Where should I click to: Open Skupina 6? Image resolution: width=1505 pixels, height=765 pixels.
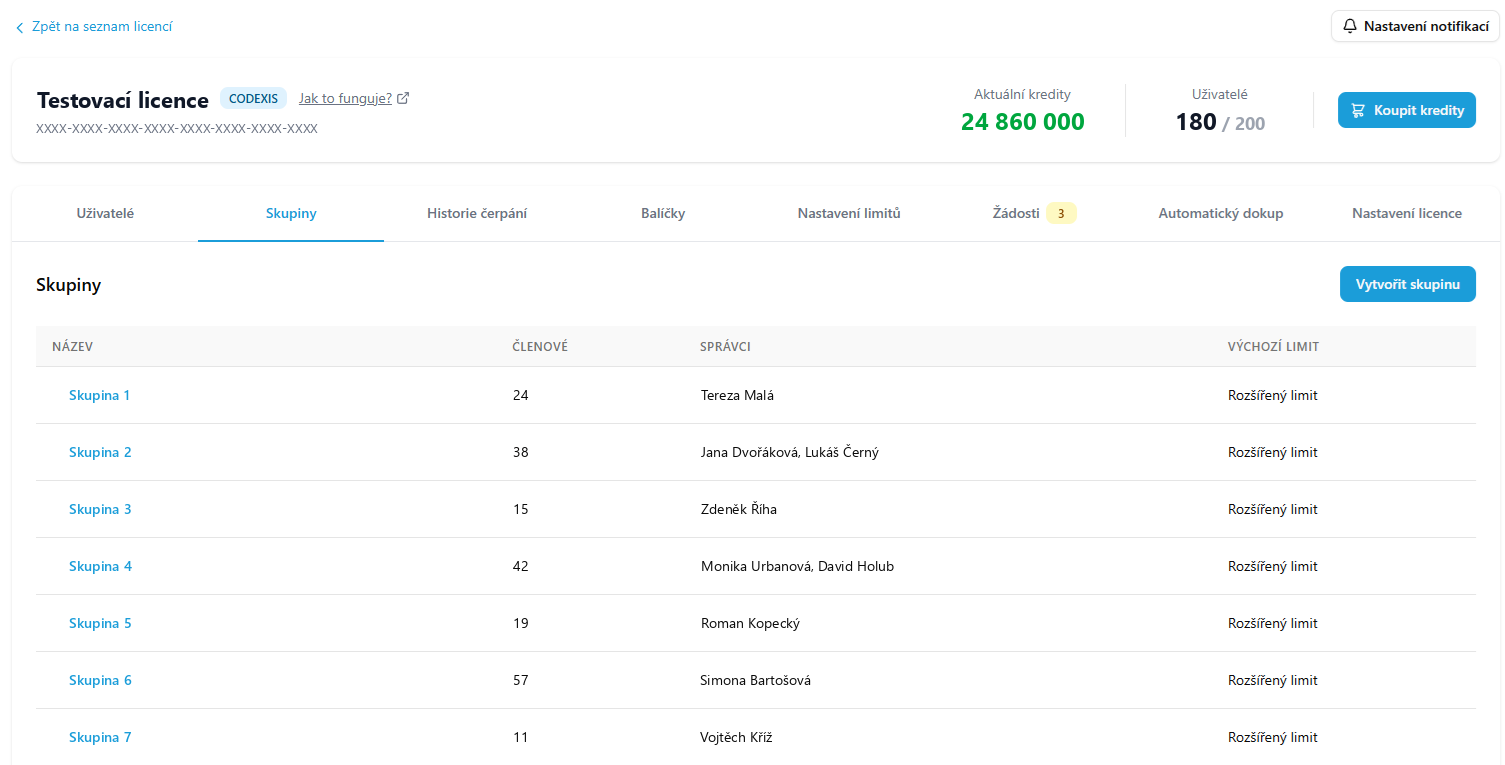click(x=100, y=680)
